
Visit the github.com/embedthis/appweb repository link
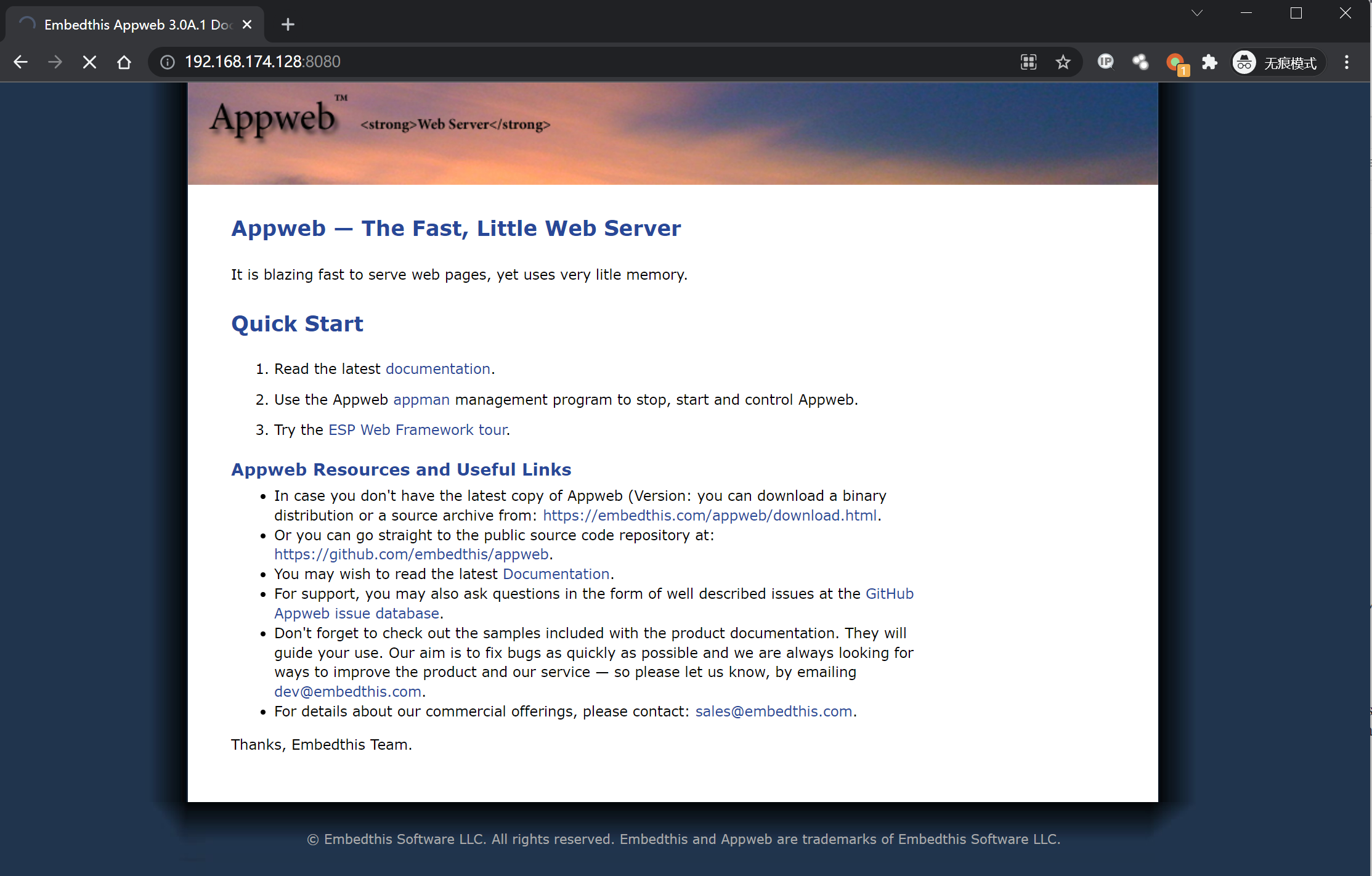coord(411,554)
